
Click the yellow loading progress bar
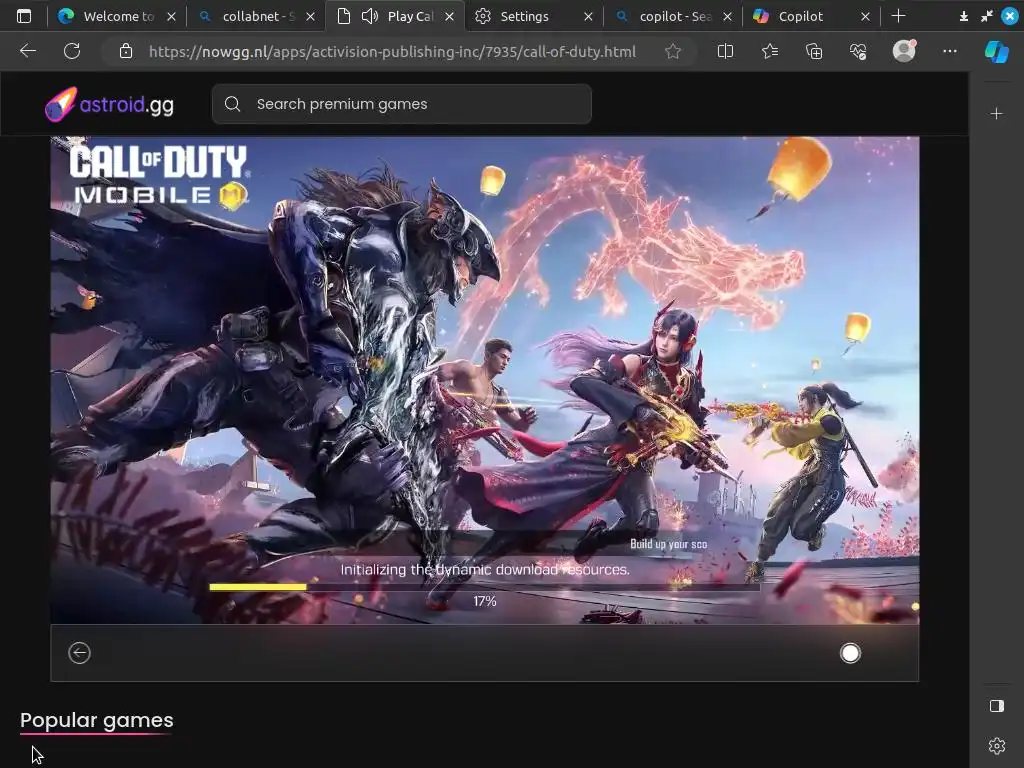[258, 587]
